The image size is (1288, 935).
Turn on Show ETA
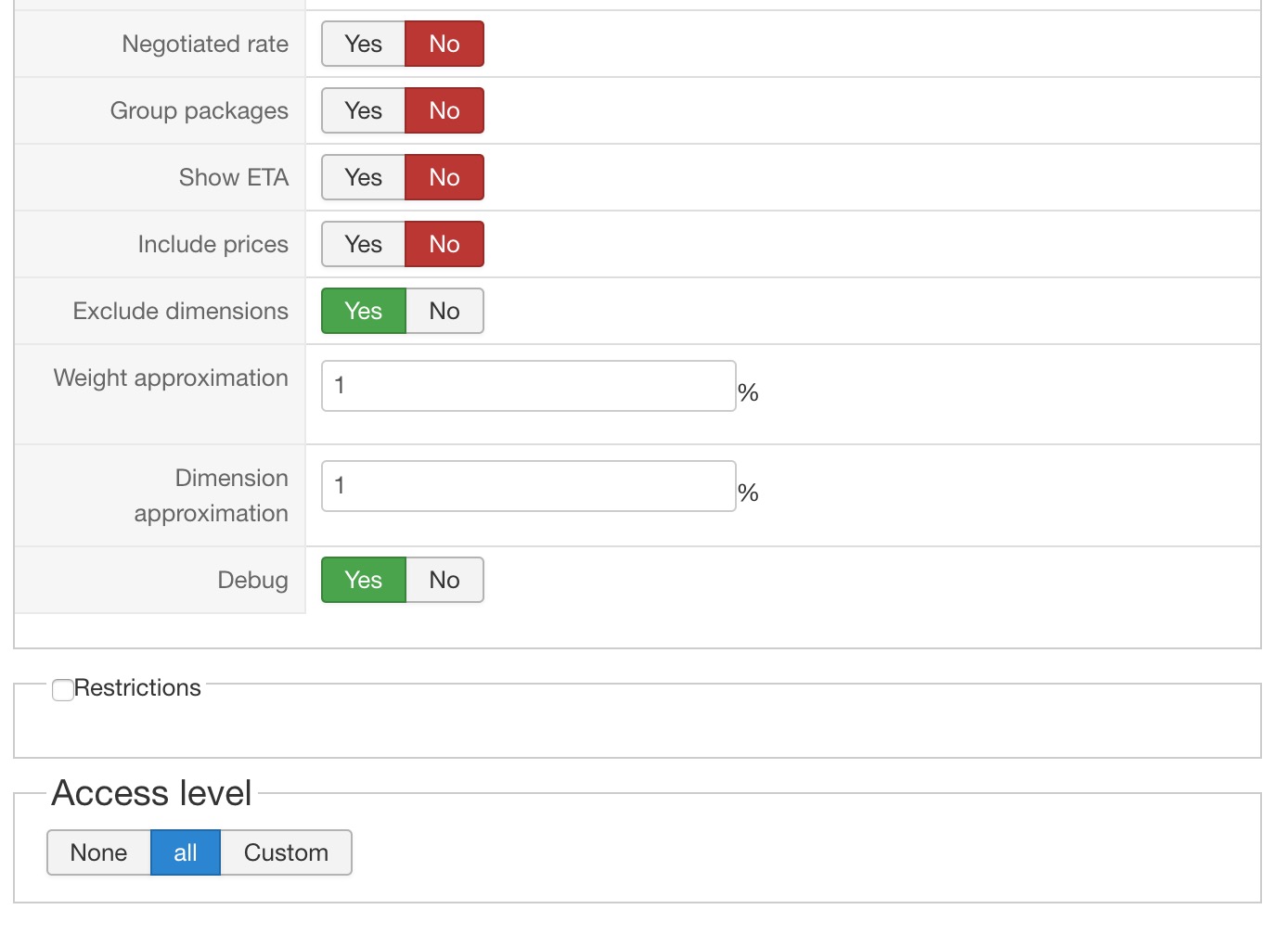tap(363, 178)
